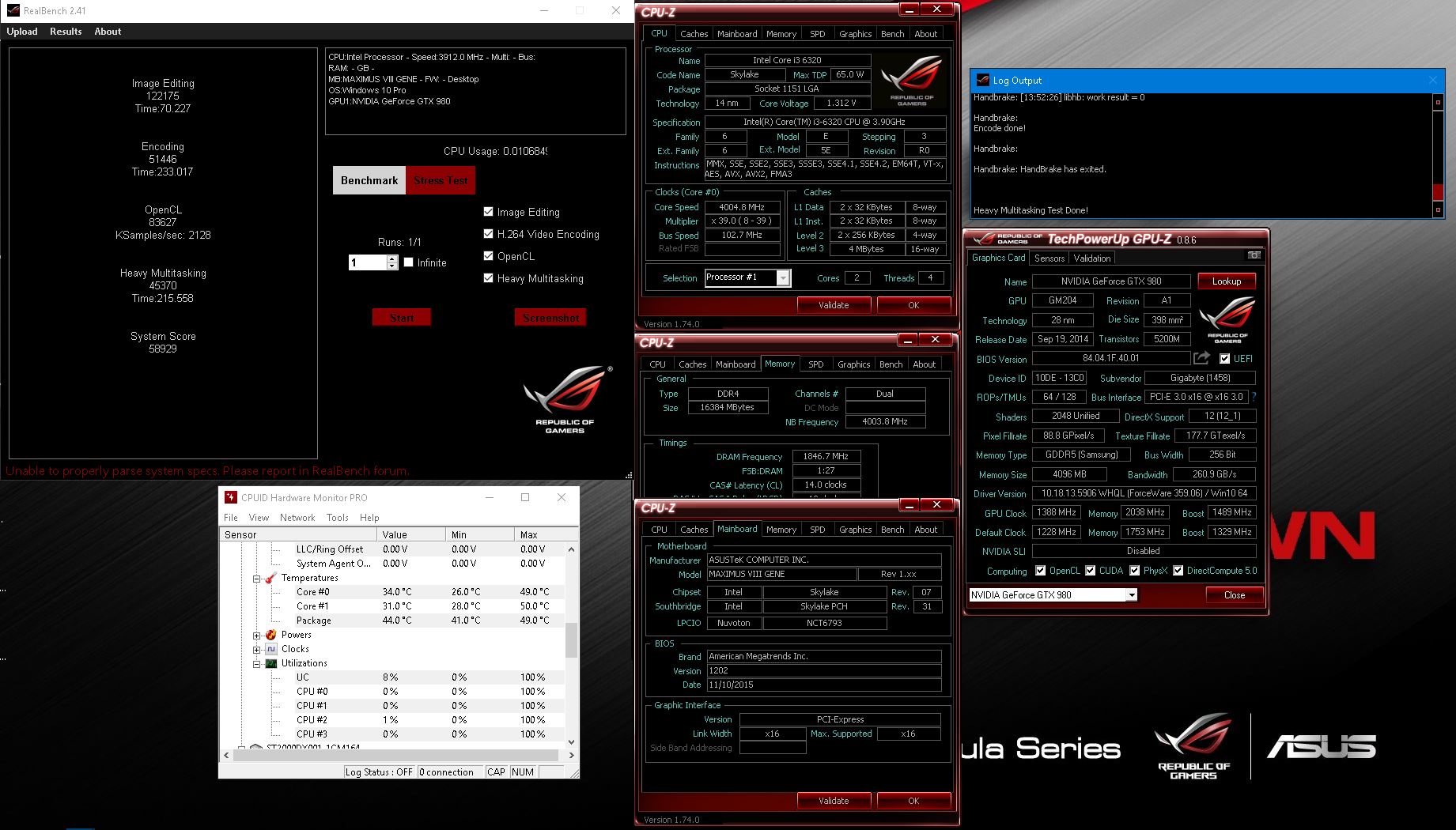The width and height of the screenshot is (1456, 830).
Task: Click the Log Output window title icon
Action: [x=983, y=80]
